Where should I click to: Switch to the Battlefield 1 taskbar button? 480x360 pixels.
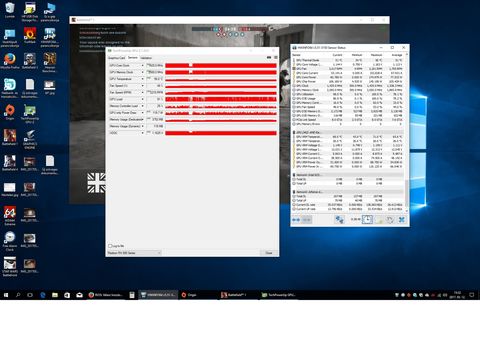click(238, 295)
